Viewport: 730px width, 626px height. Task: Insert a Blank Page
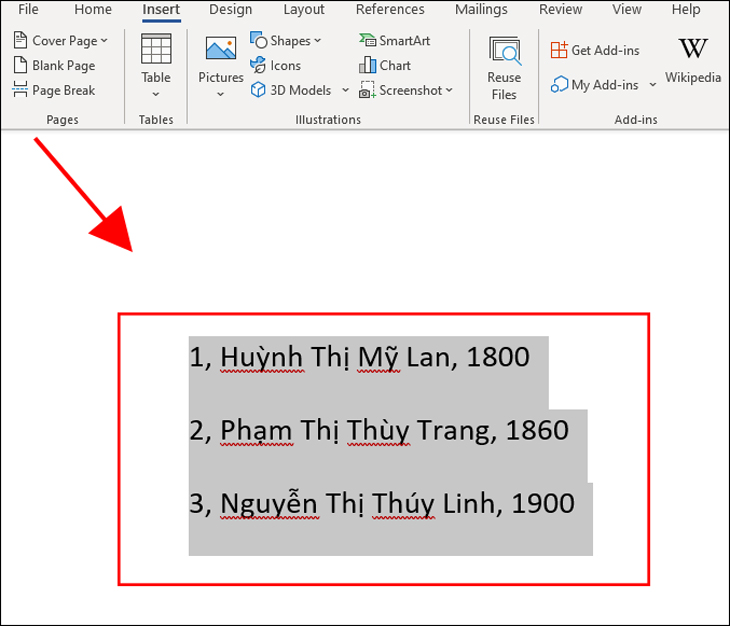[54, 66]
